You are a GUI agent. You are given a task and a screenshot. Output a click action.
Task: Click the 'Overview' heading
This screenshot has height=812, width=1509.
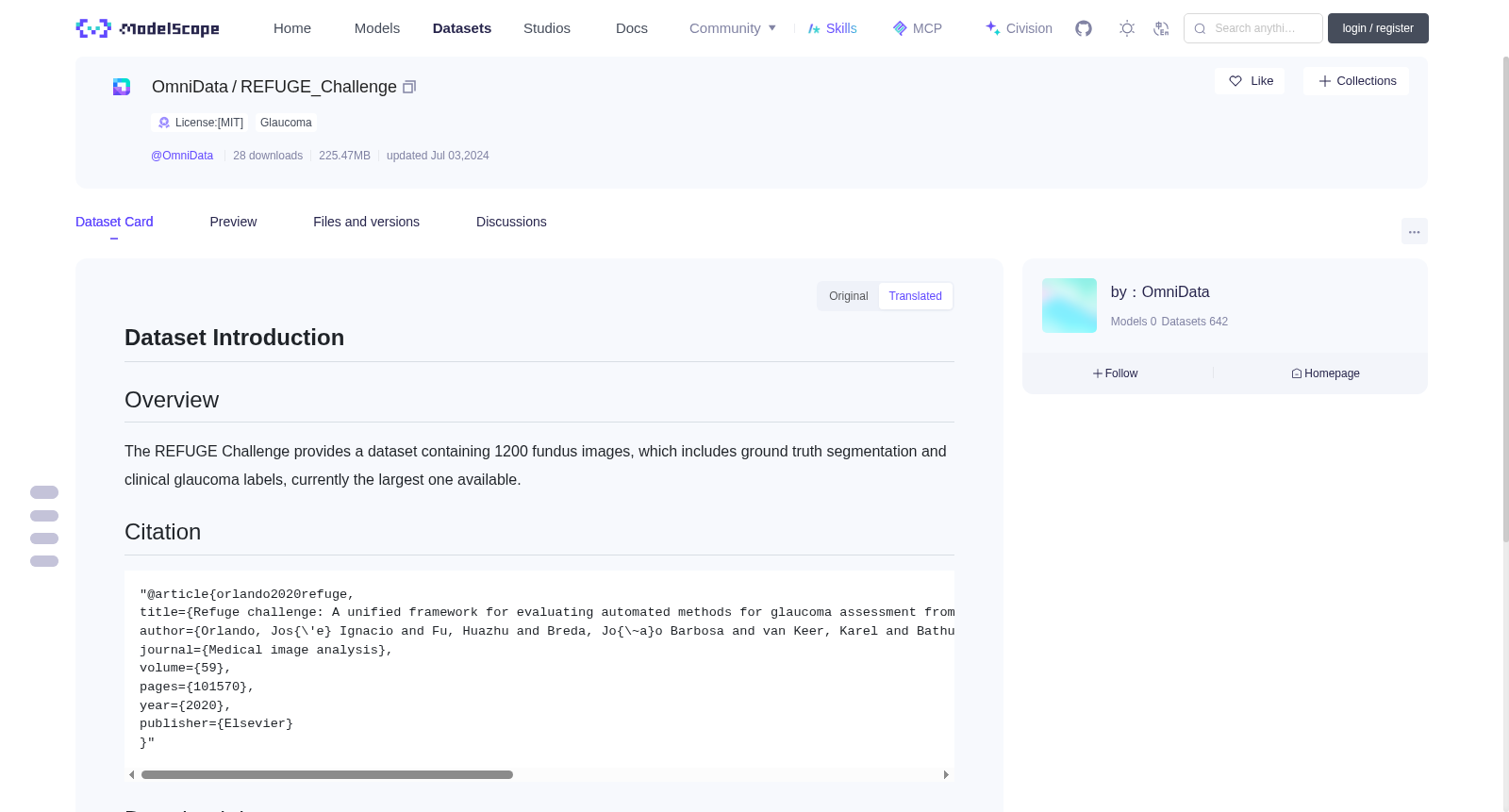(x=172, y=400)
